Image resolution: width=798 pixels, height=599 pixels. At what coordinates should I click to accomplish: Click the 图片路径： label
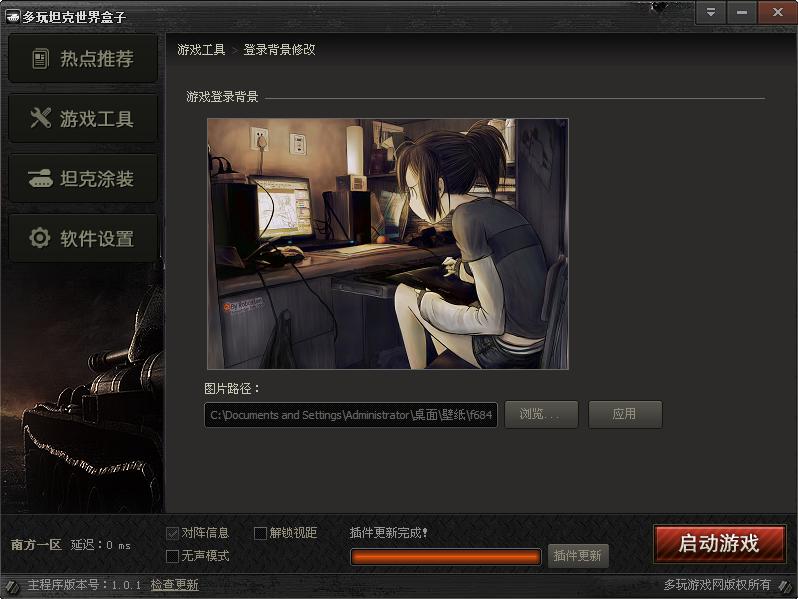click(x=232, y=389)
